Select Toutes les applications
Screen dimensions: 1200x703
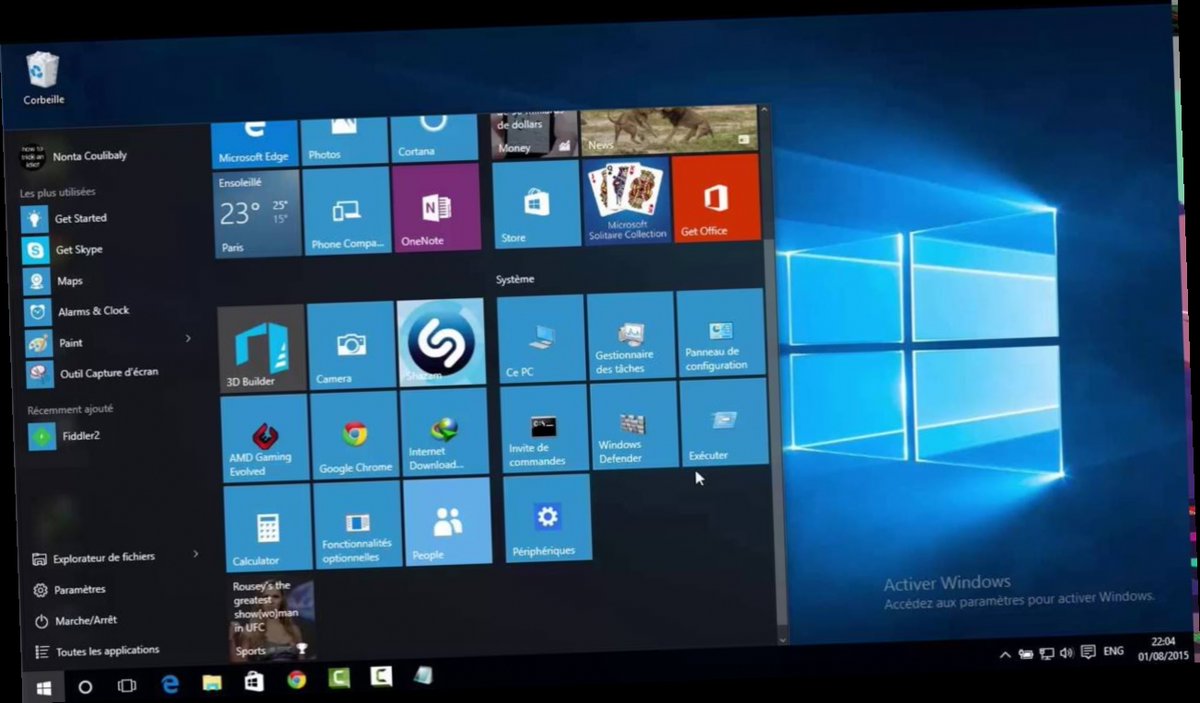[x=96, y=650]
